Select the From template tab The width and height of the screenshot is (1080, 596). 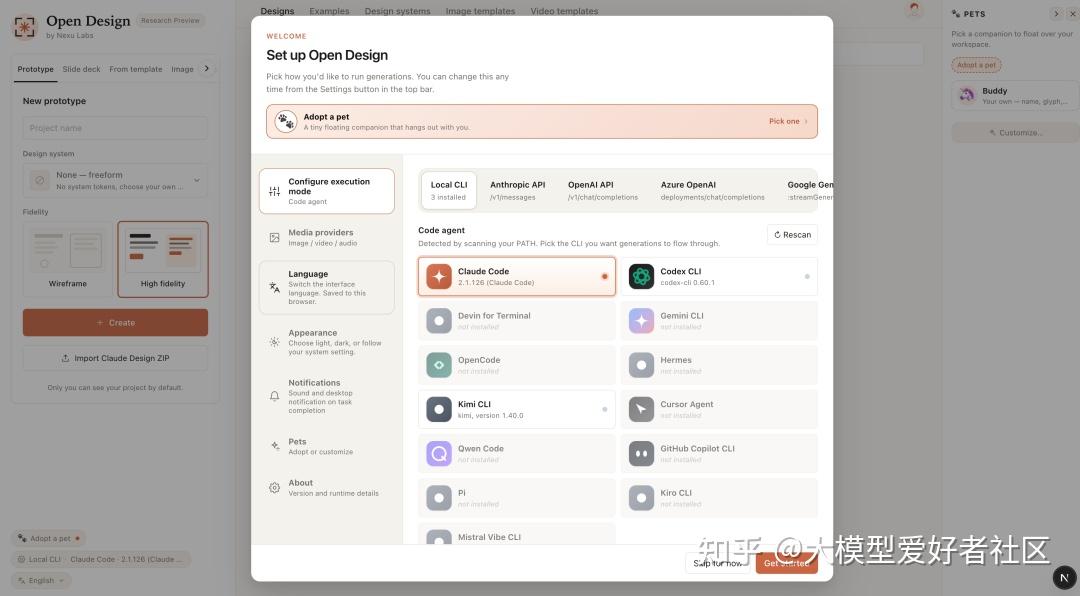click(x=136, y=69)
